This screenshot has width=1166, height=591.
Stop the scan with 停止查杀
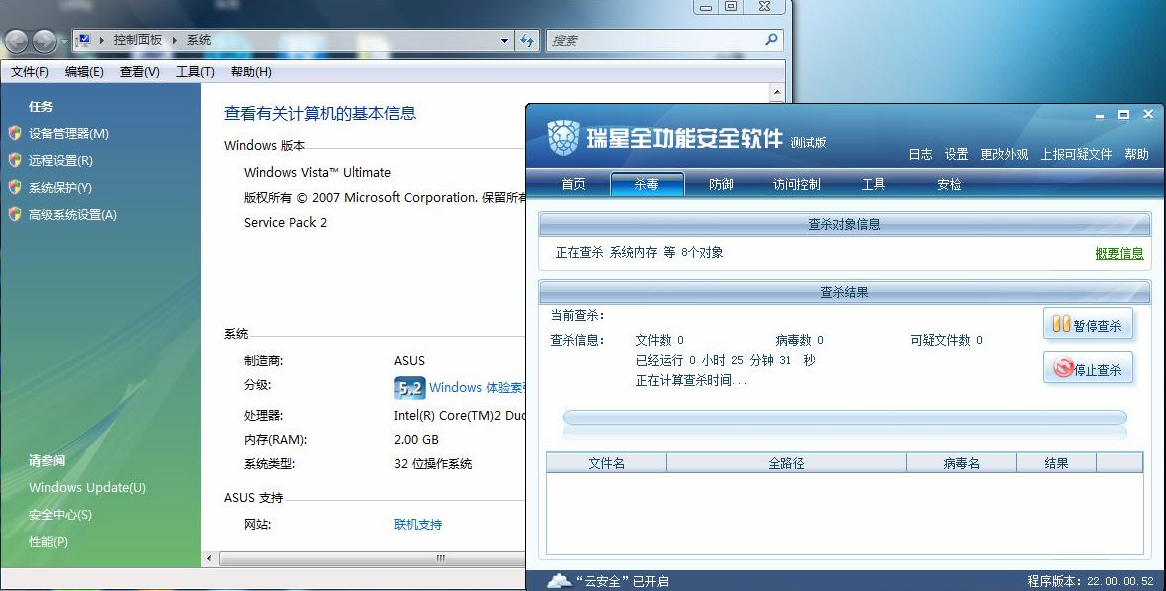tap(1088, 368)
